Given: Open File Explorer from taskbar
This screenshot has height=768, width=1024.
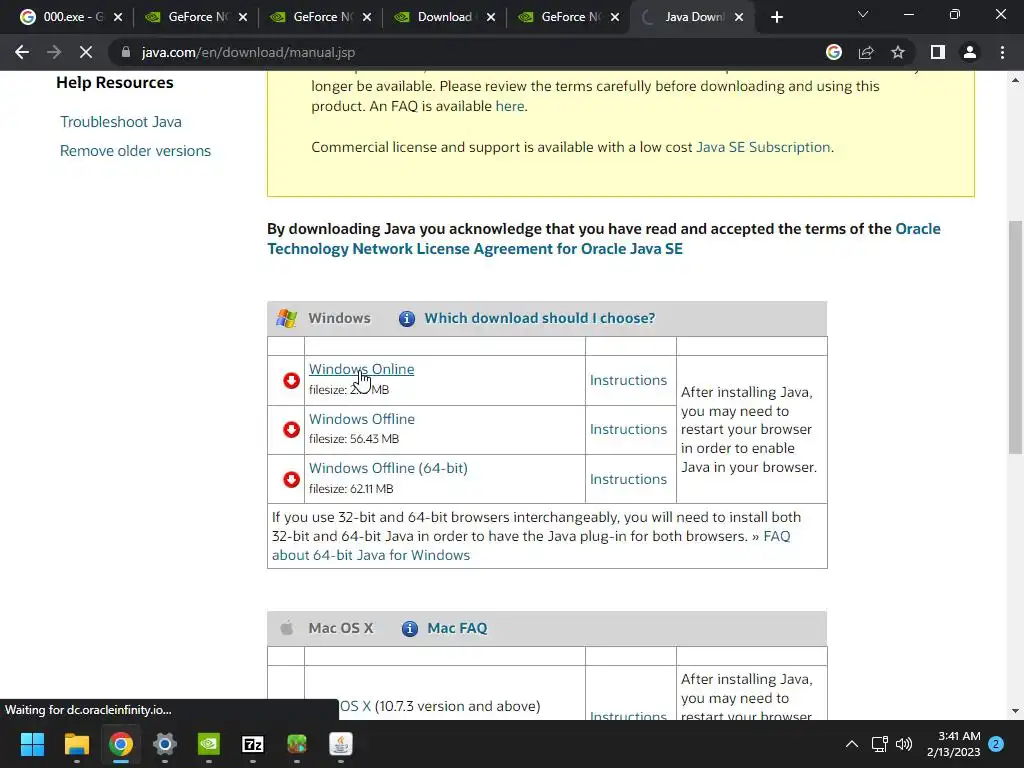Looking at the screenshot, I should coord(76,744).
